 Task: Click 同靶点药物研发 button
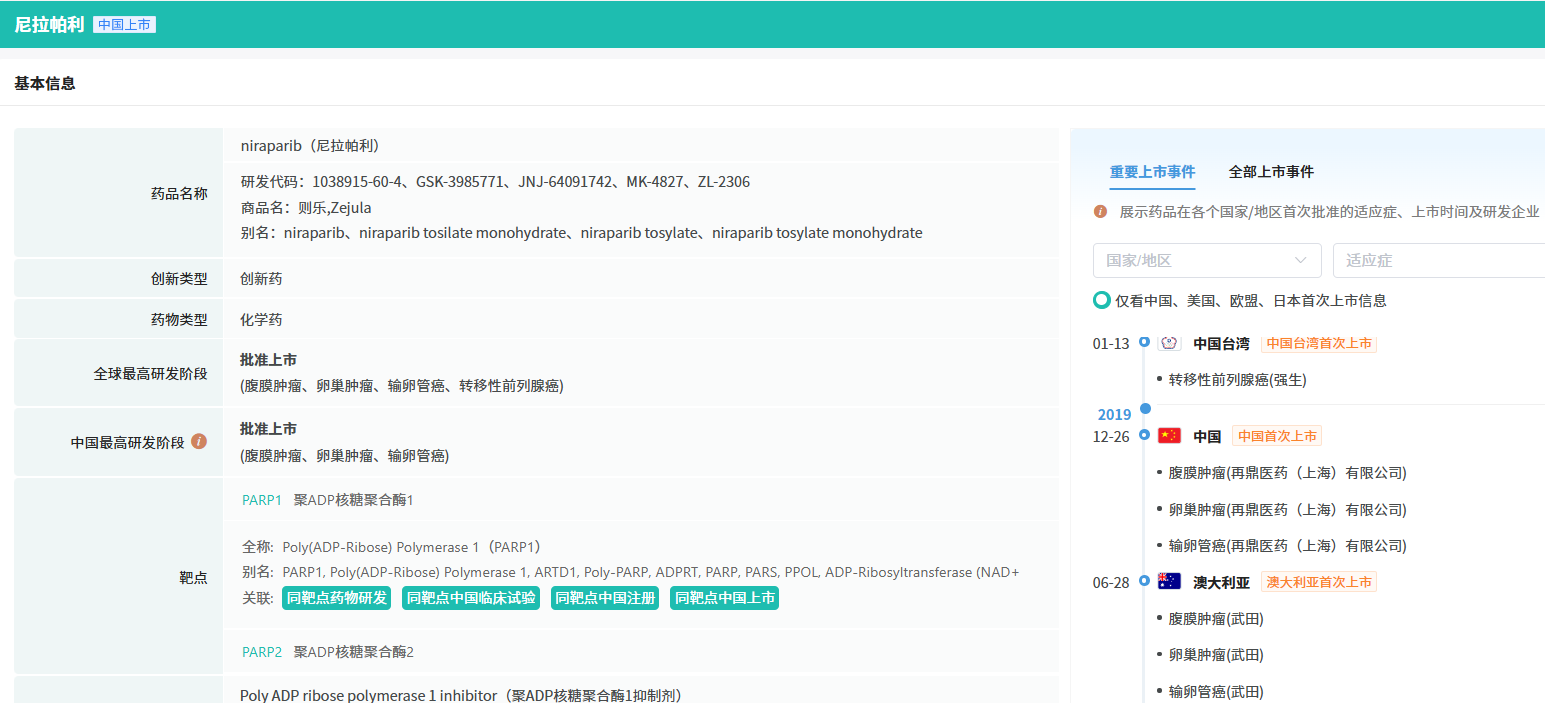click(337, 598)
